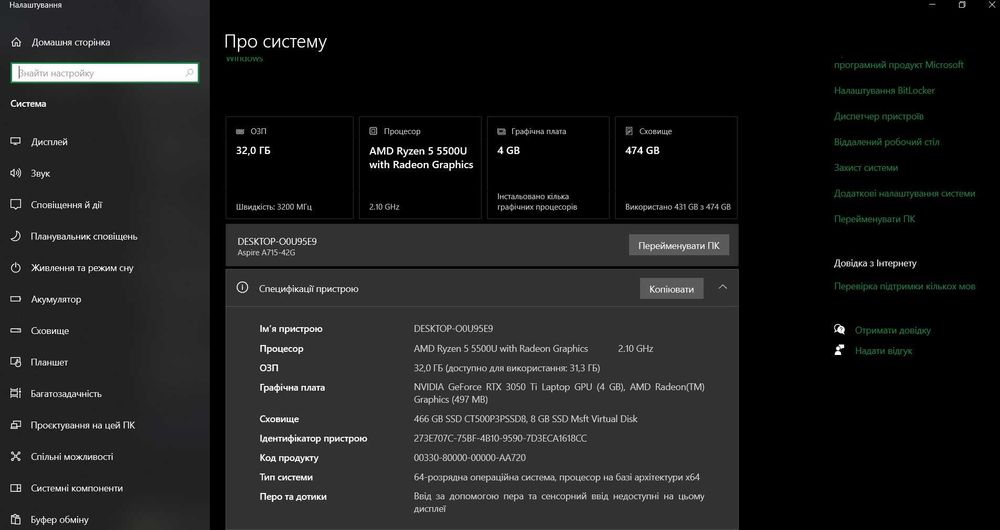Click the info icon beside Специфікації пристрою
The width and height of the screenshot is (1000, 530).
click(242, 288)
